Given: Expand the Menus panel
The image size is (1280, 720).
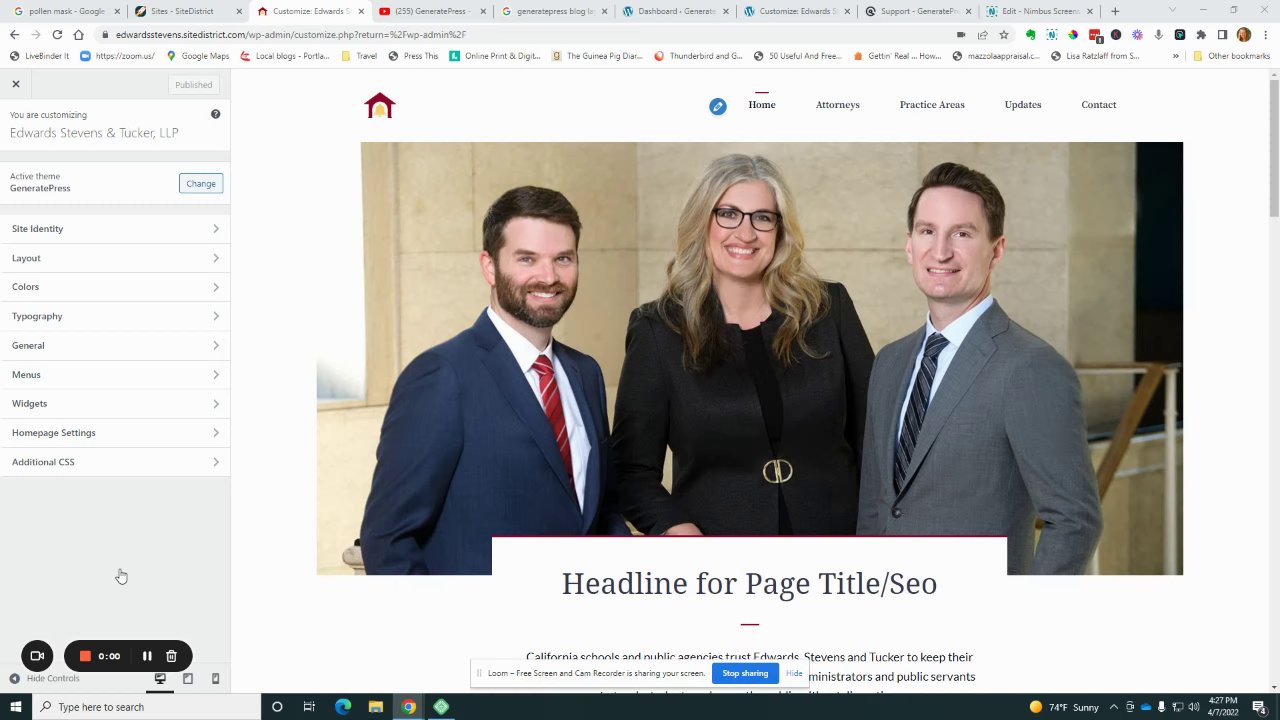Looking at the screenshot, I should (115, 374).
